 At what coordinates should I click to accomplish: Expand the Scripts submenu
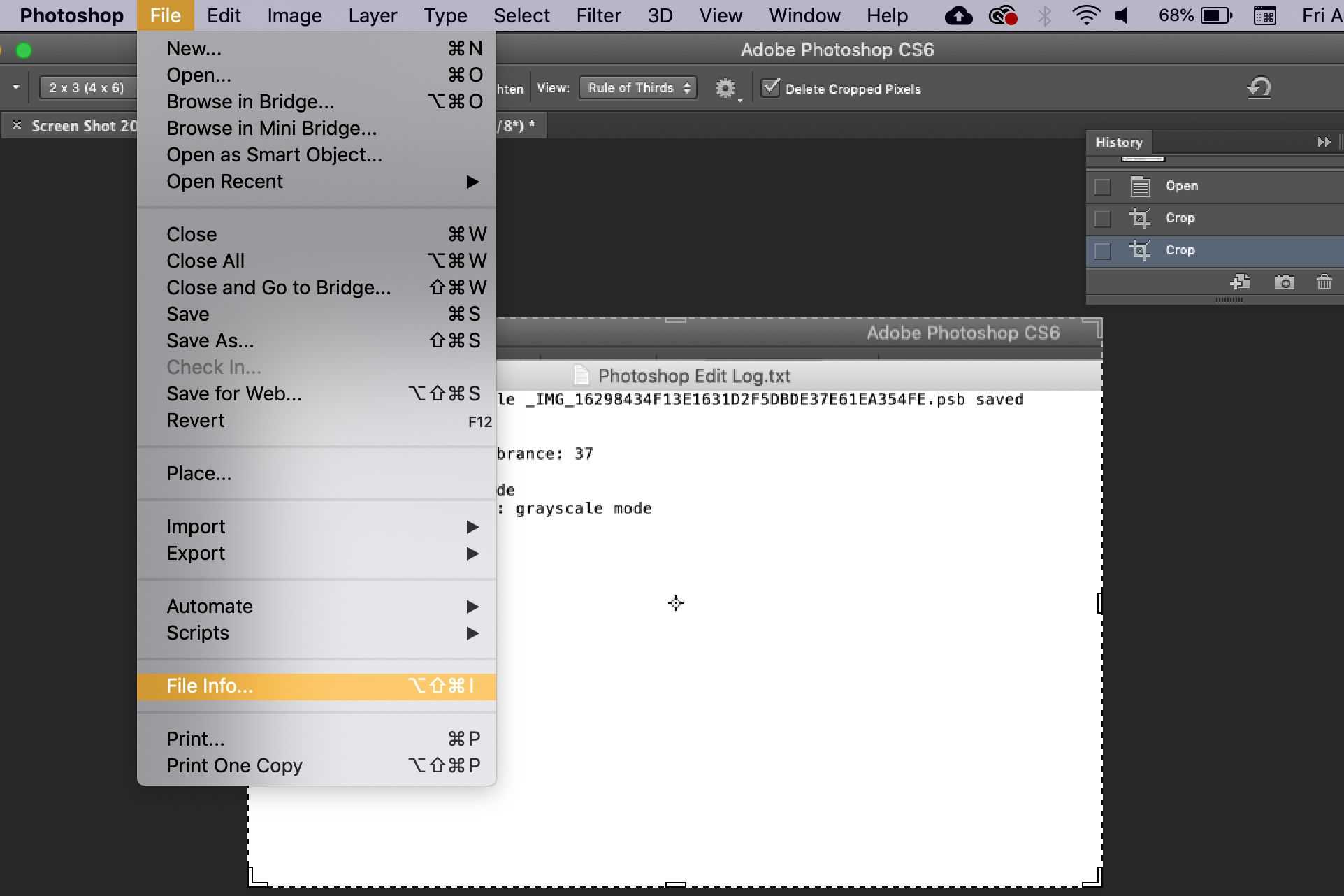pos(317,633)
